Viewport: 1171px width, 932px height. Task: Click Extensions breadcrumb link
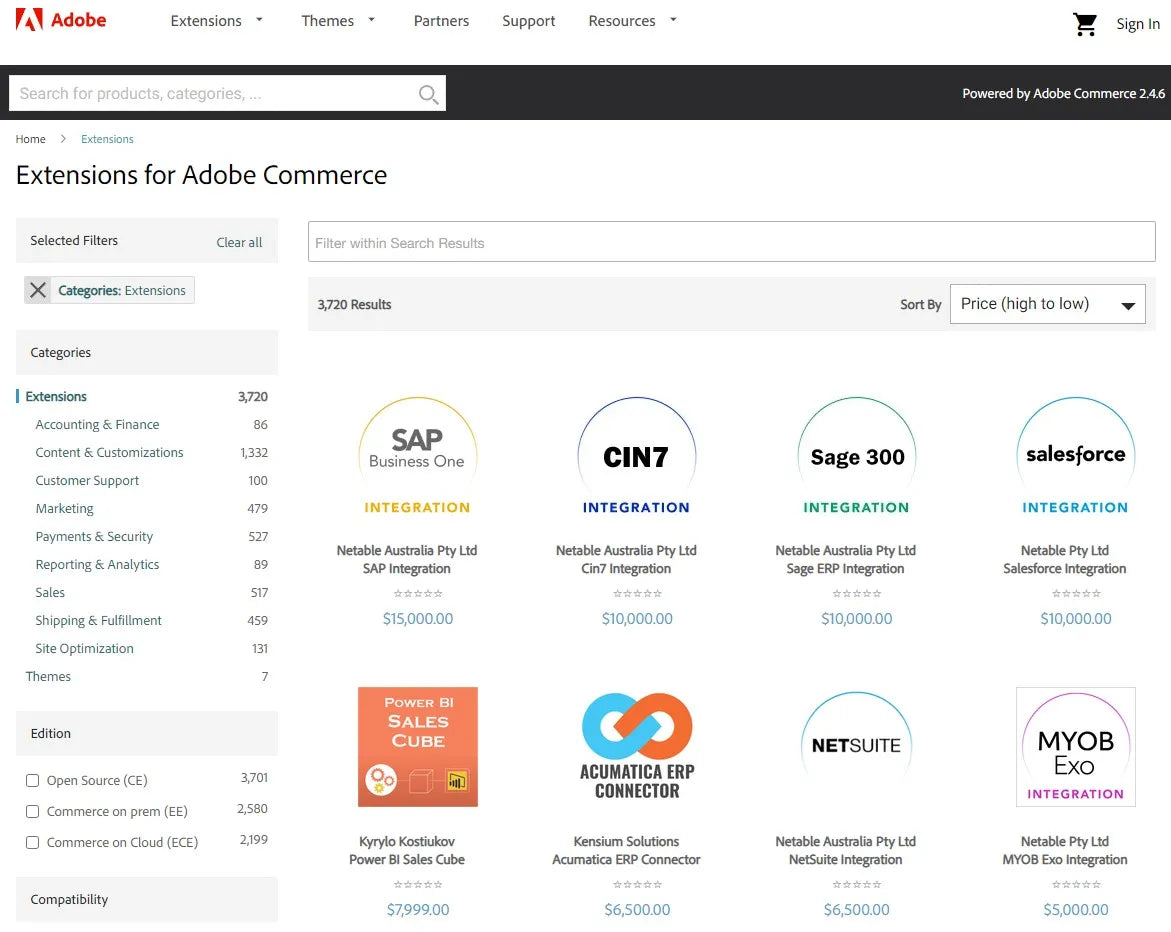point(107,139)
